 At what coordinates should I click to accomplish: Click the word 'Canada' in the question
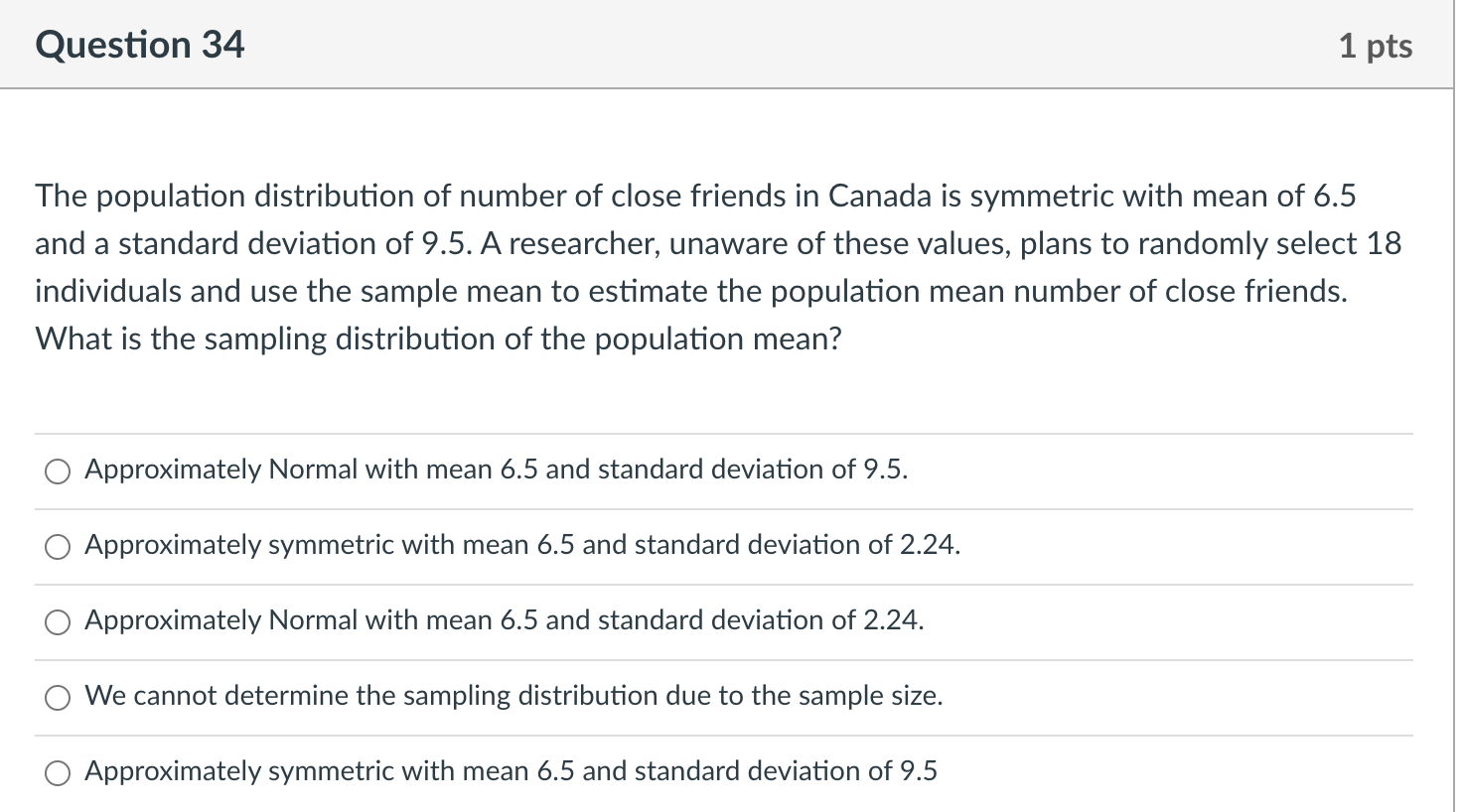pyautogui.click(x=880, y=197)
